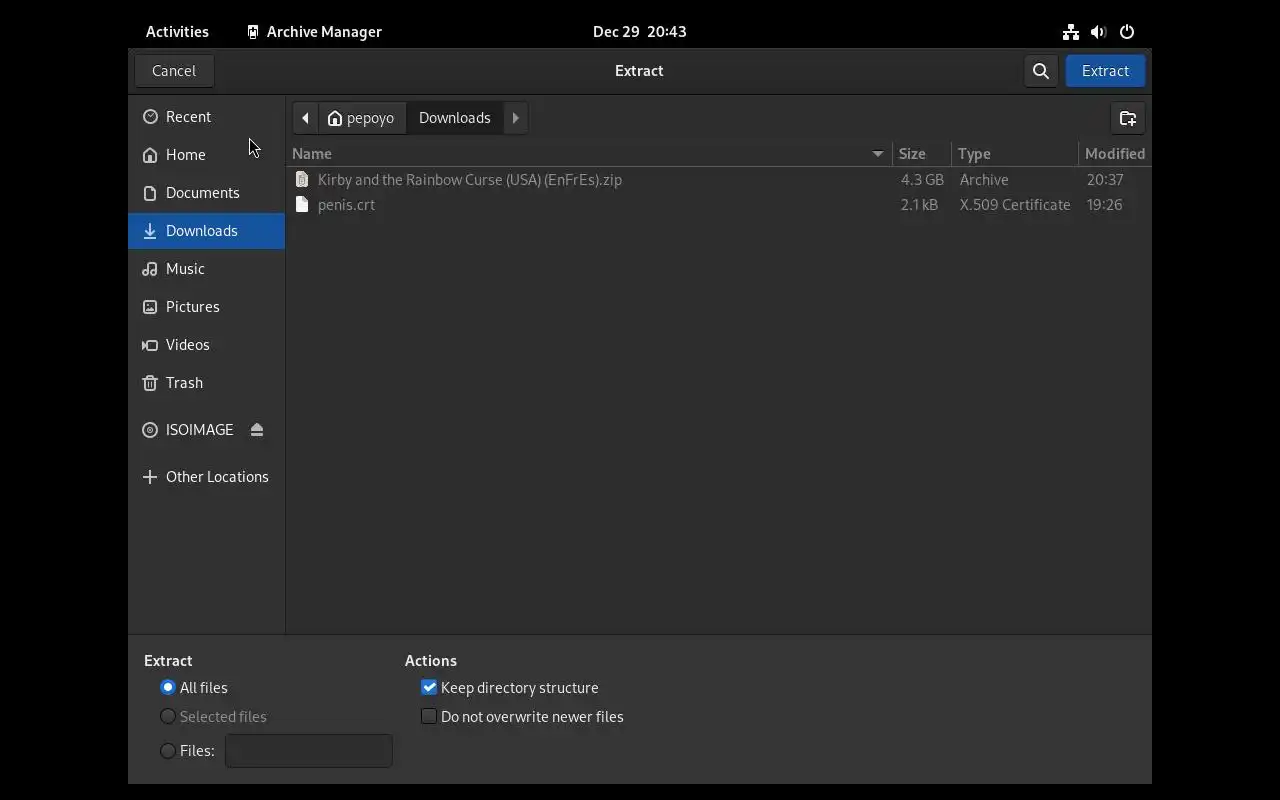The height and width of the screenshot is (800, 1280).
Task: Click the search magnifier icon
Action: tap(1041, 71)
